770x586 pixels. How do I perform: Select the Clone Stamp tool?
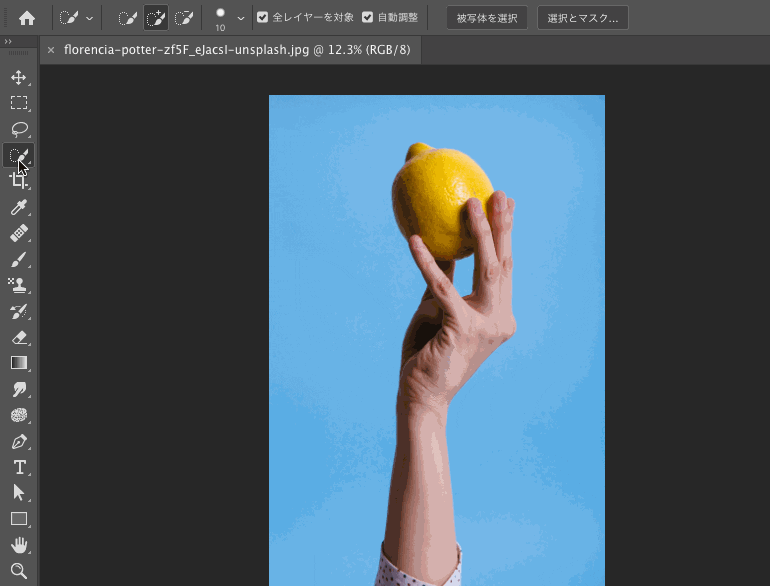pos(19,285)
